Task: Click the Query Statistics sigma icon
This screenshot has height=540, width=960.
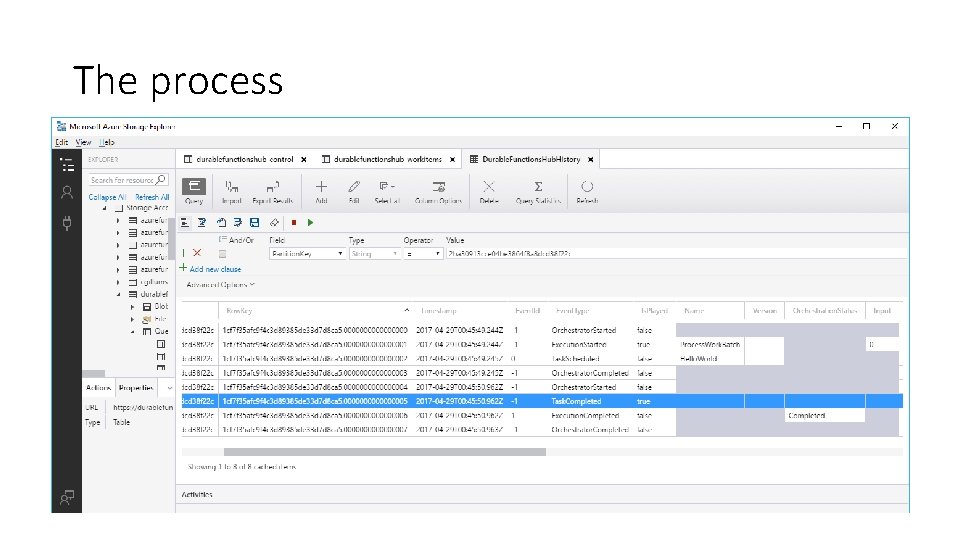Action: [538, 187]
